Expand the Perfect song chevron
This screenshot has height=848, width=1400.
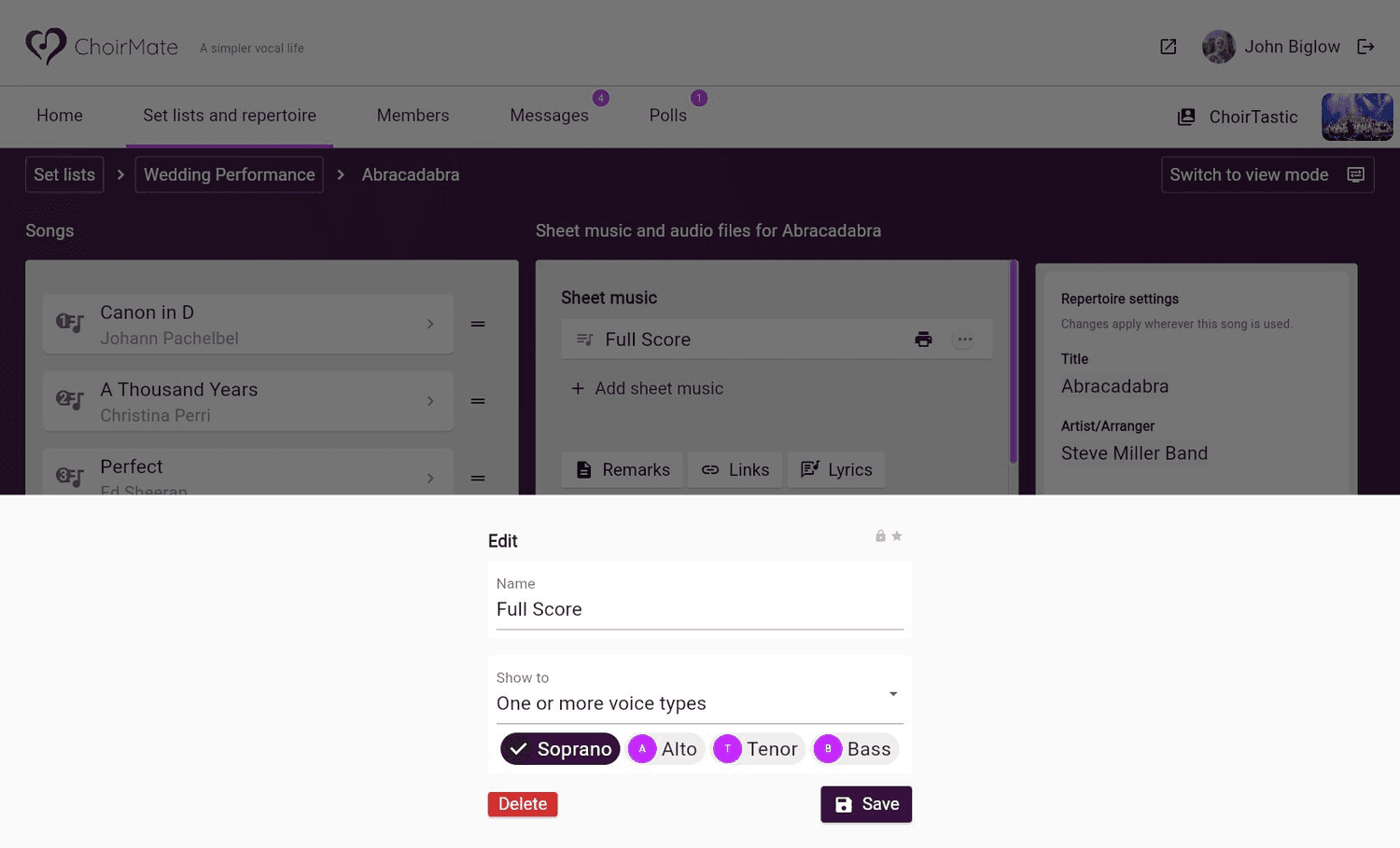430,478
